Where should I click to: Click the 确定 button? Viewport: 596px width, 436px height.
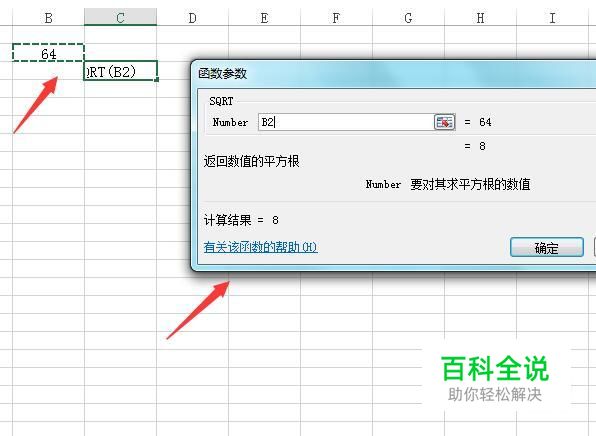tap(547, 247)
